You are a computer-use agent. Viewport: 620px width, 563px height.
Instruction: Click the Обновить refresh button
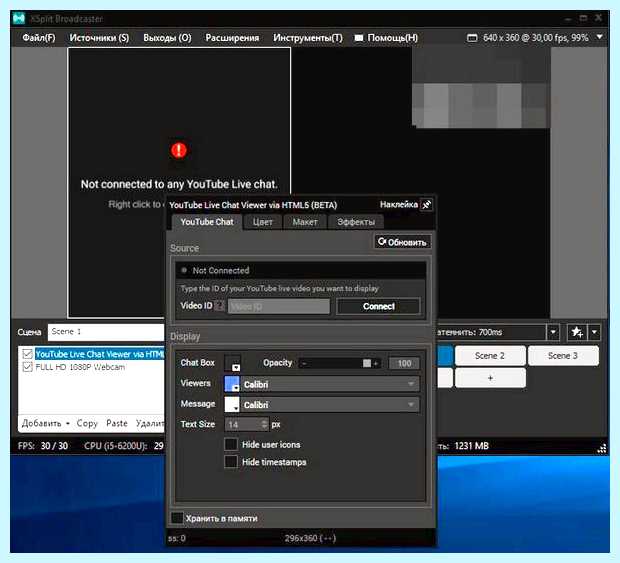click(403, 242)
